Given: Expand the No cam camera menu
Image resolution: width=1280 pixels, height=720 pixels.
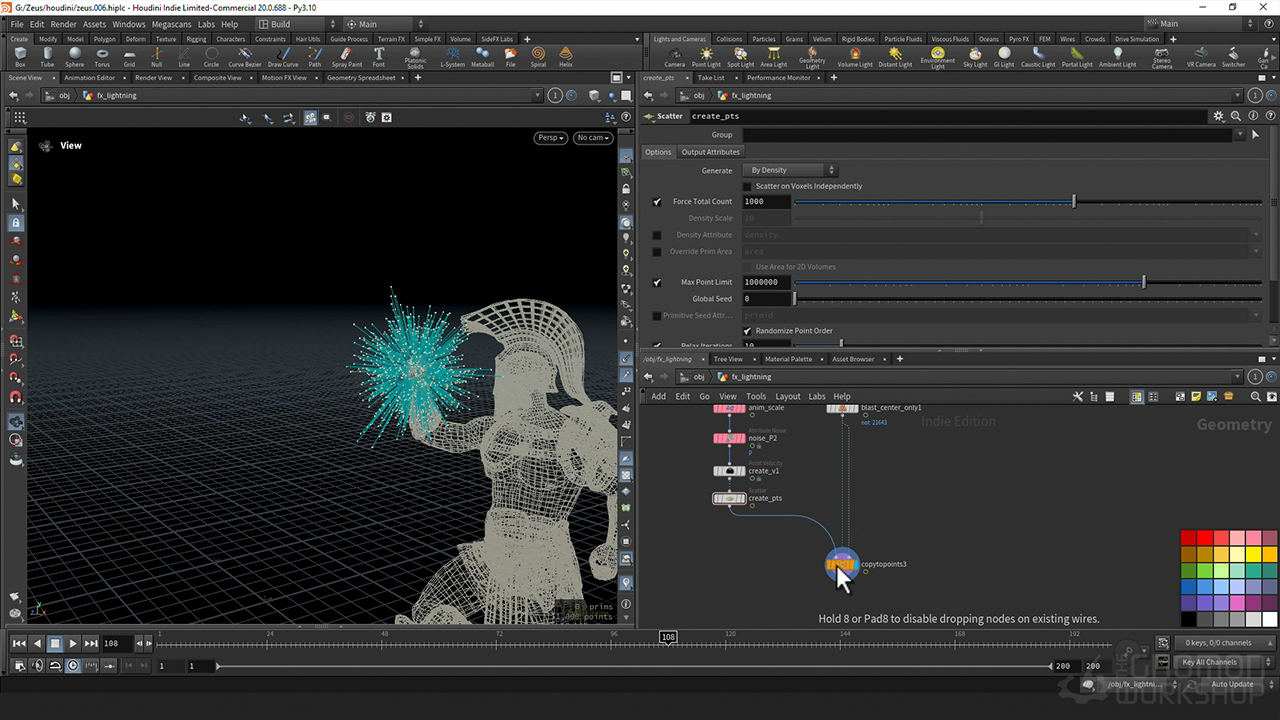Looking at the screenshot, I should (592, 138).
